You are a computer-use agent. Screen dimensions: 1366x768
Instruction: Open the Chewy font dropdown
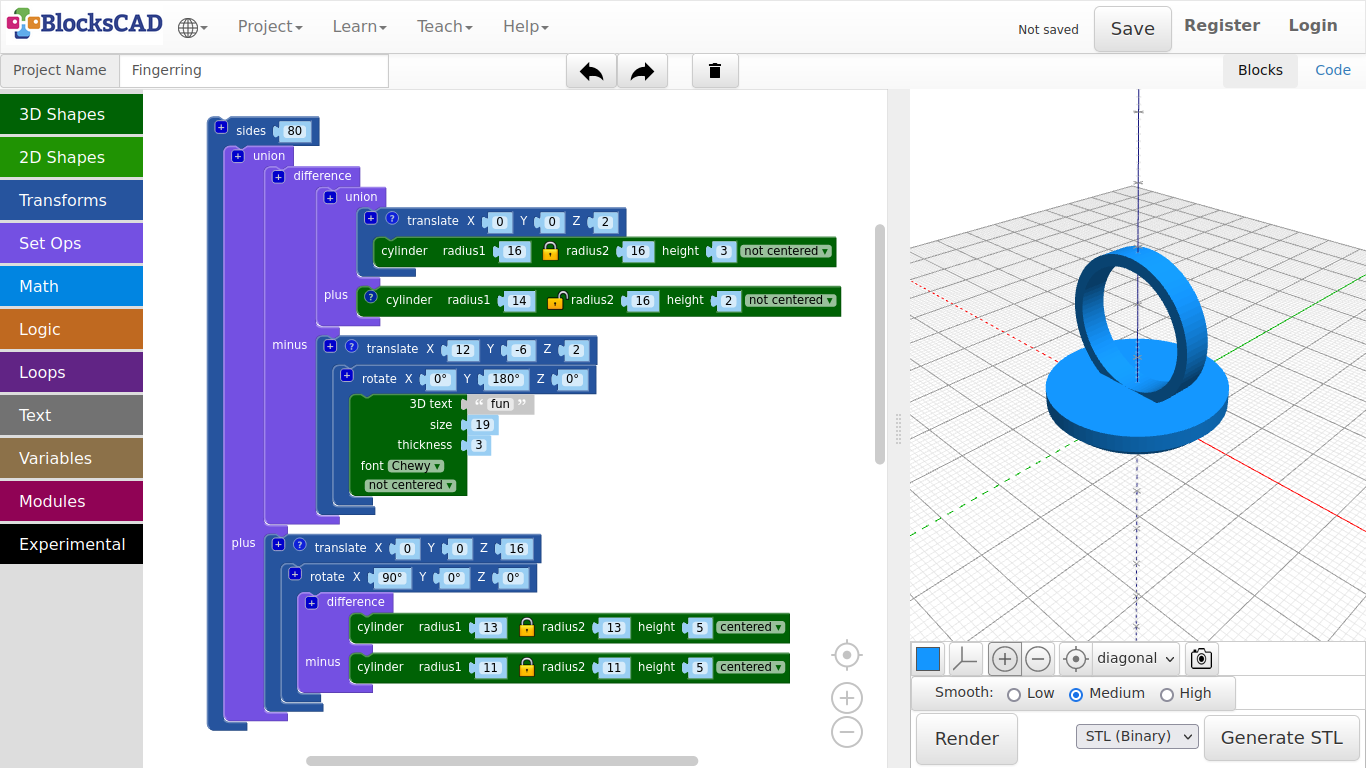click(415, 466)
